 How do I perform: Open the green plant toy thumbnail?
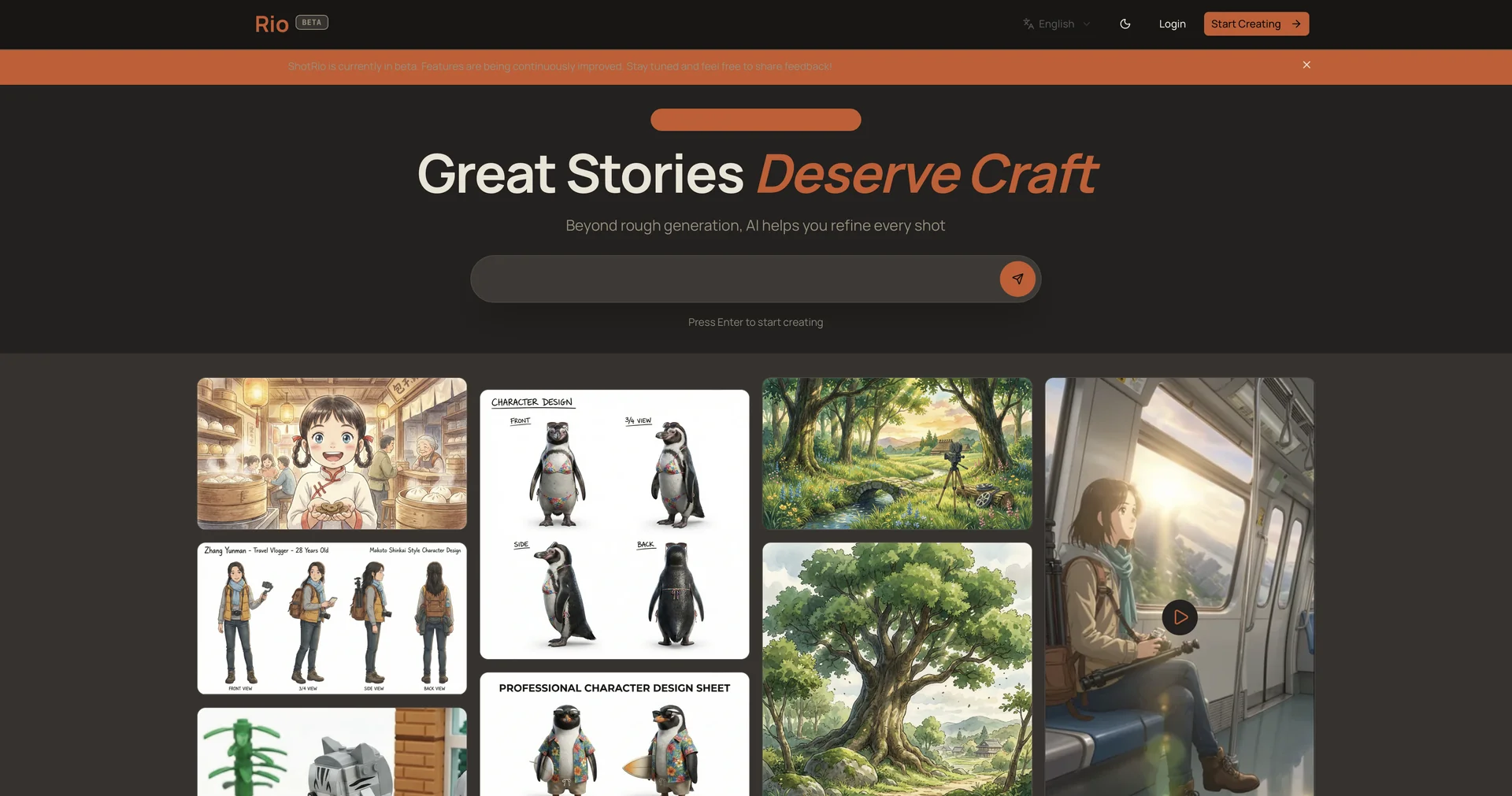[x=332, y=752]
